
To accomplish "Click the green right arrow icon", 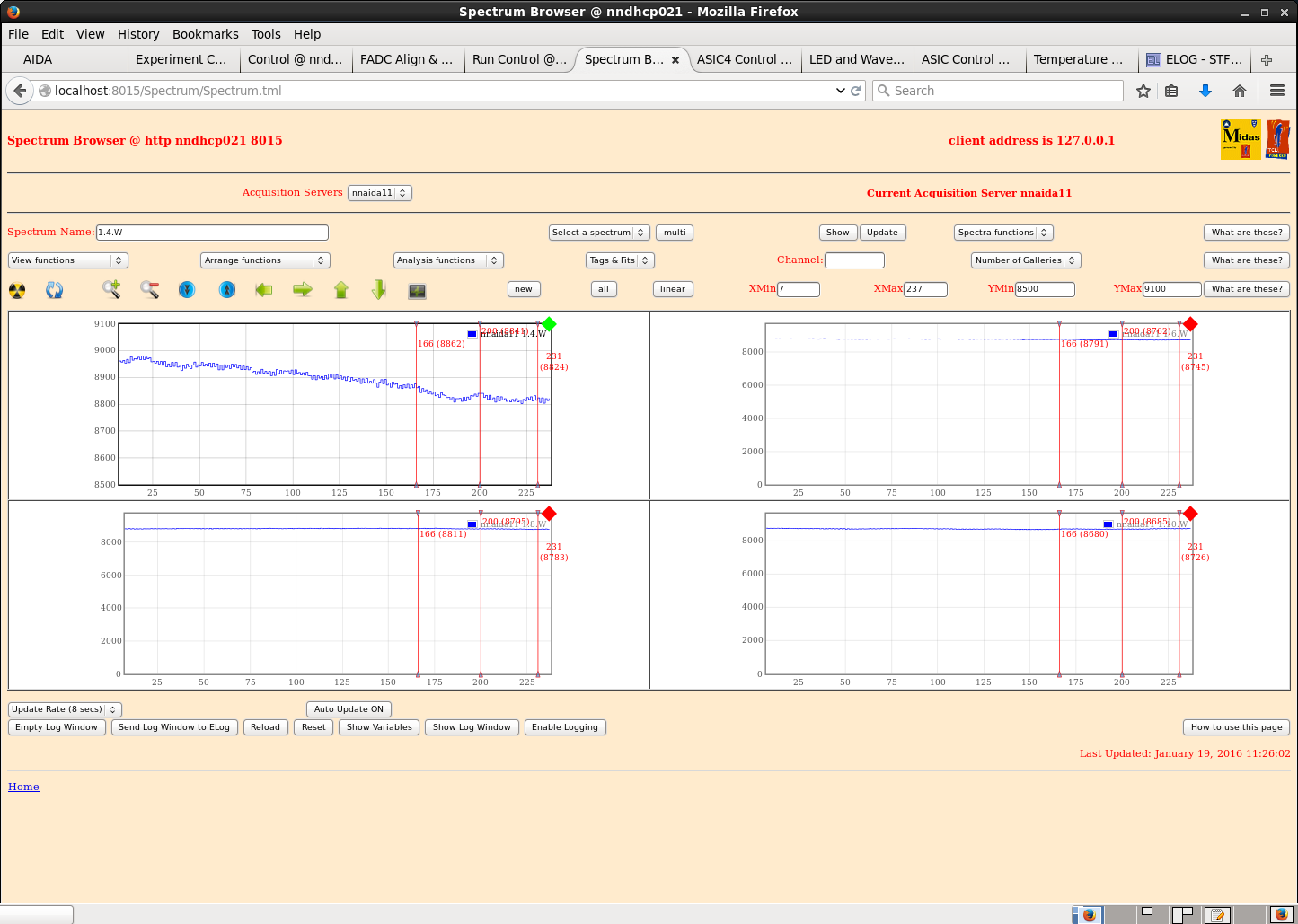I will (x=303, y=289).
